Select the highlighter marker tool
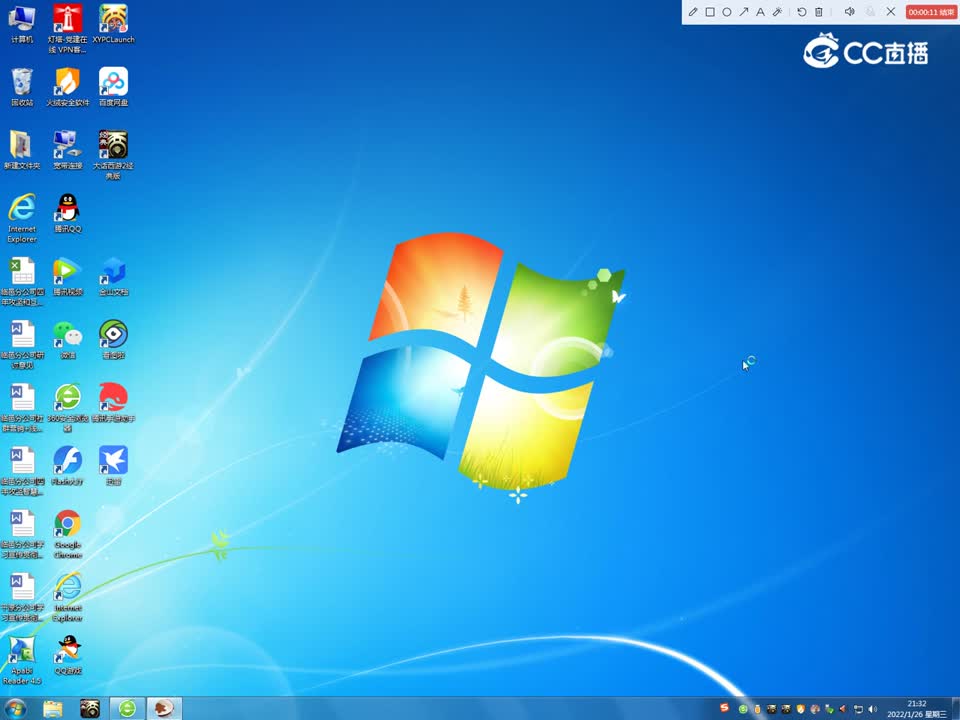This screenshot has width=960, height=720. (x=778, y=12)
